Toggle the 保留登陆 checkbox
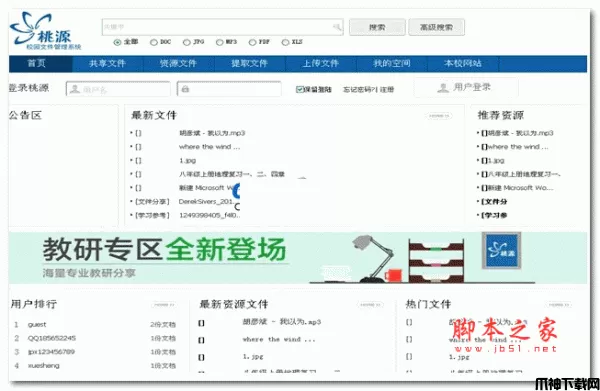 (x=300, y=90)
